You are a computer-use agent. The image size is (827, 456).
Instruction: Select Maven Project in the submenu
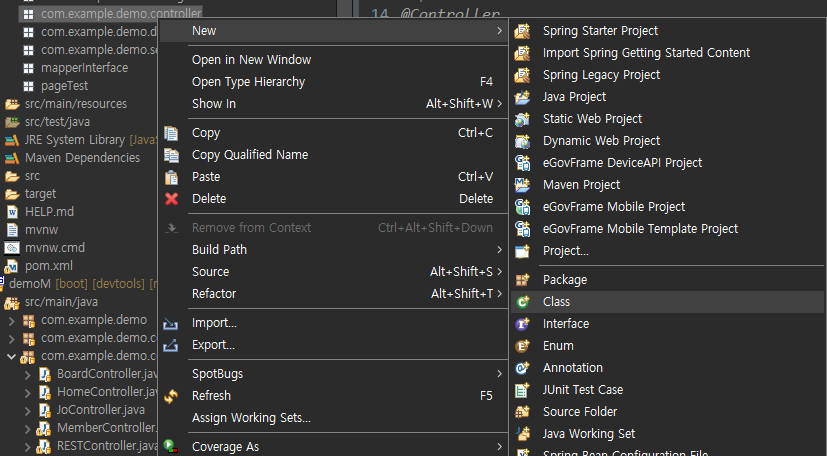(x=667, y=185)
